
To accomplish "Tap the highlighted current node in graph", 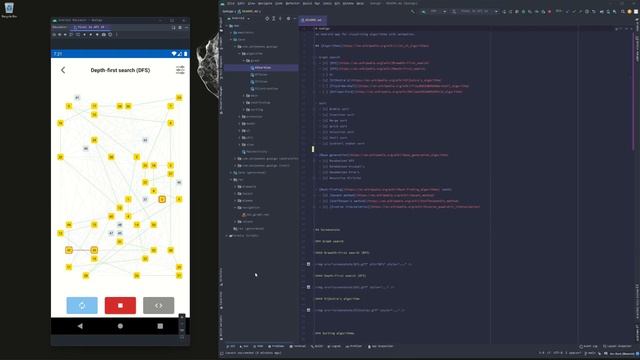I will tap(162, 199).
